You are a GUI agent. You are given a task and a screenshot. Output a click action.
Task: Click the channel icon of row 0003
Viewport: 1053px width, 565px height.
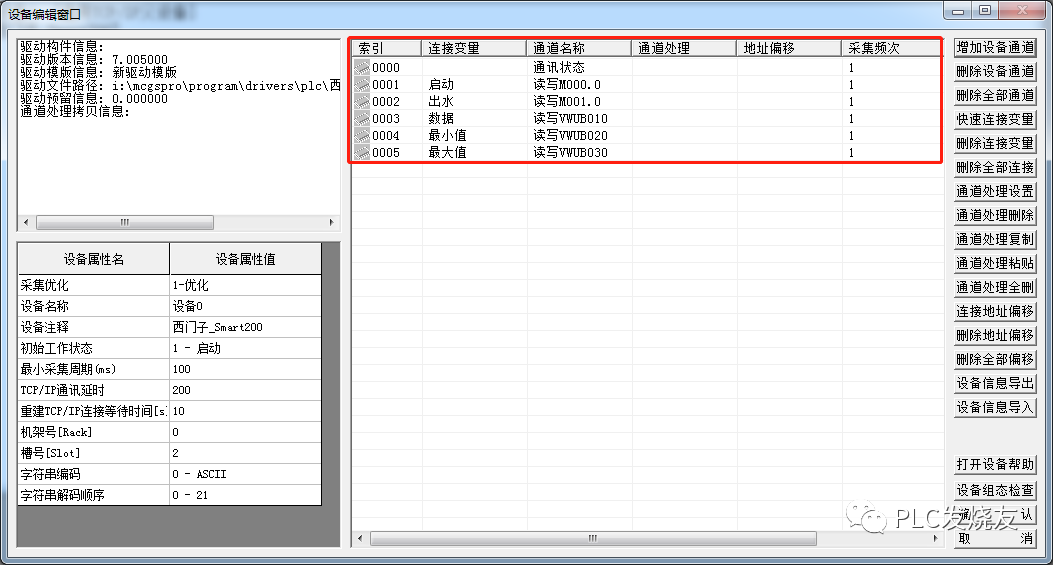tap(362, 118)
